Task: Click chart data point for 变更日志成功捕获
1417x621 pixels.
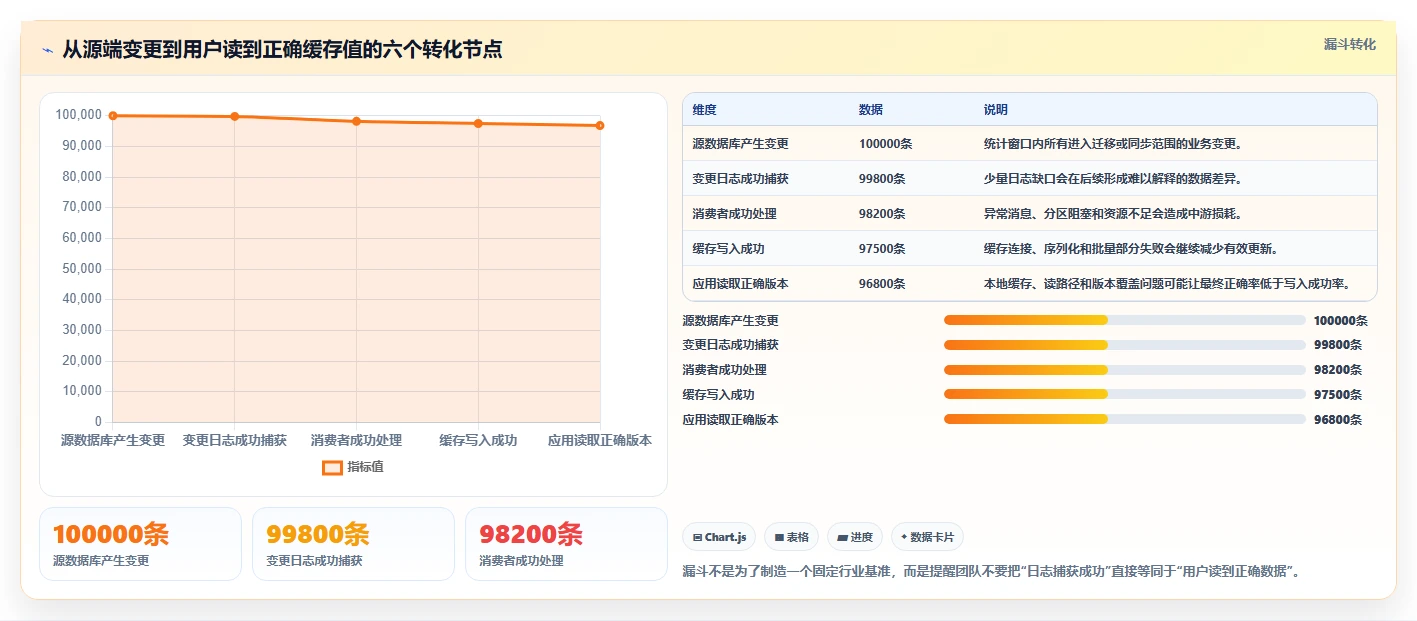Action: click(x=235, y=117)
